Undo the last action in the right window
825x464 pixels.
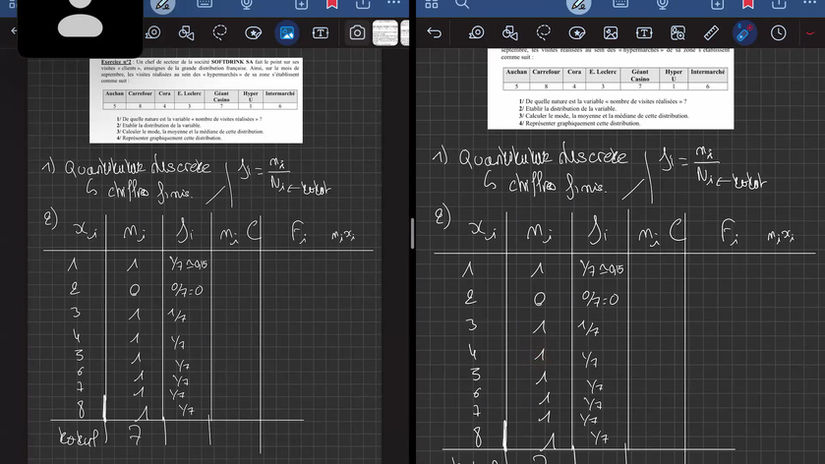[434, 33]
